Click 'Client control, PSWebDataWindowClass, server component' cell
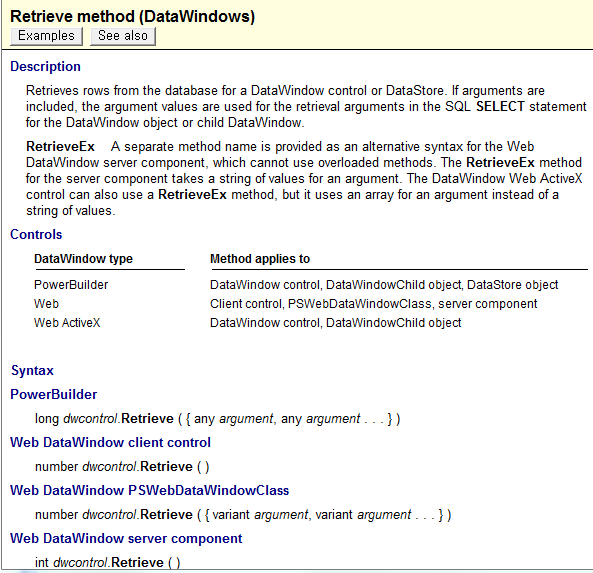Viewport: 593px width, 573px height. coord(373,304)
